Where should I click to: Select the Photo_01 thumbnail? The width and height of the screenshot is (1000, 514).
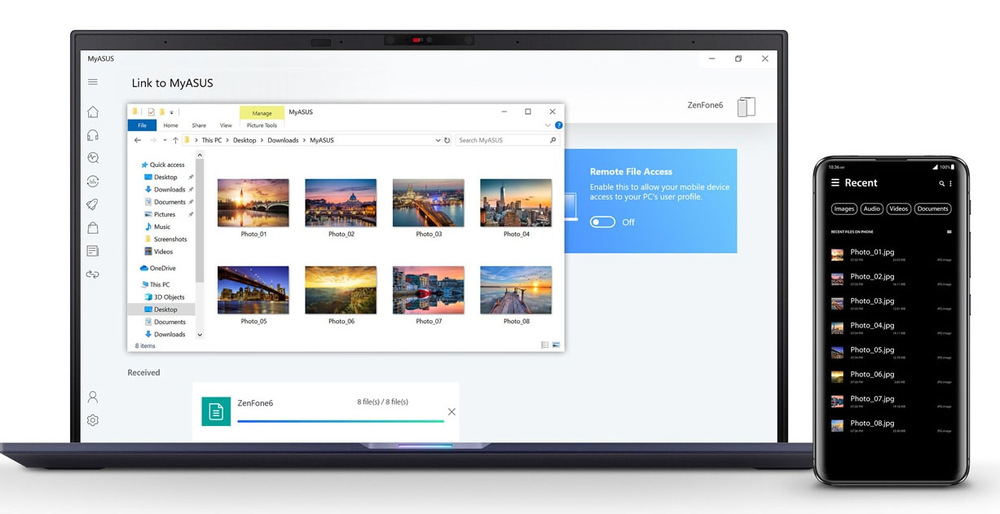click(253, 203)
